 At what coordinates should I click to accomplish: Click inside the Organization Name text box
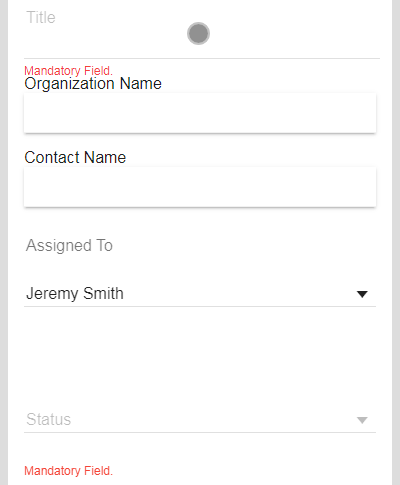click(x=200, y=113)
